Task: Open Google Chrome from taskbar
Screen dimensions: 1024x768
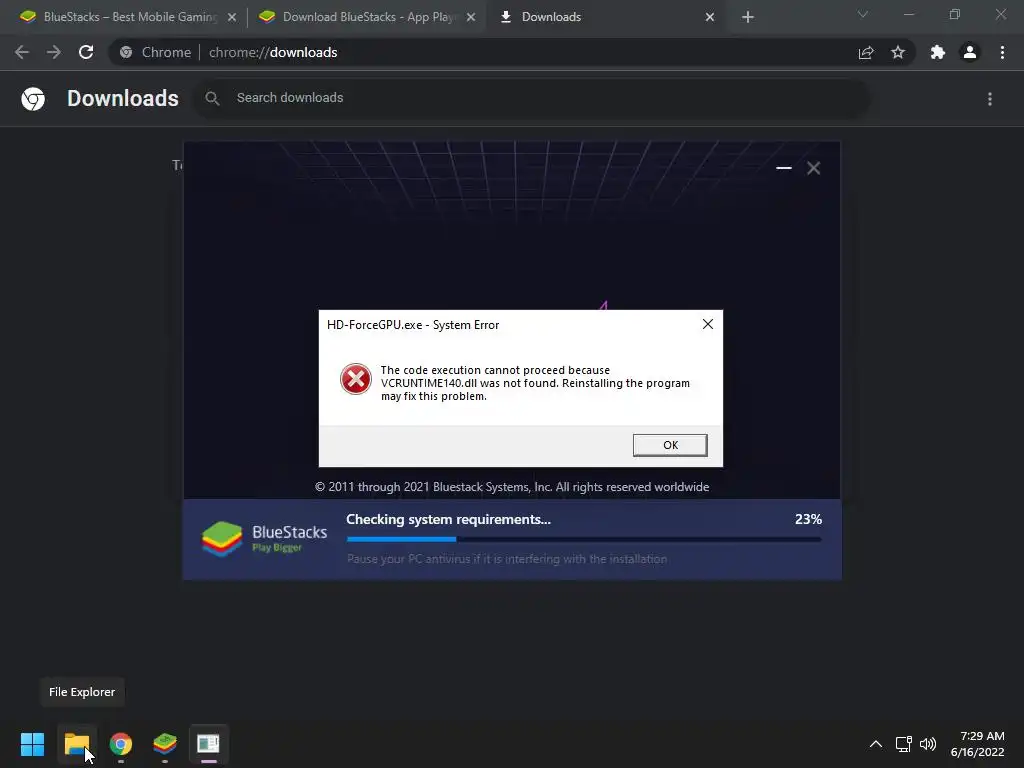Action: 121,744
